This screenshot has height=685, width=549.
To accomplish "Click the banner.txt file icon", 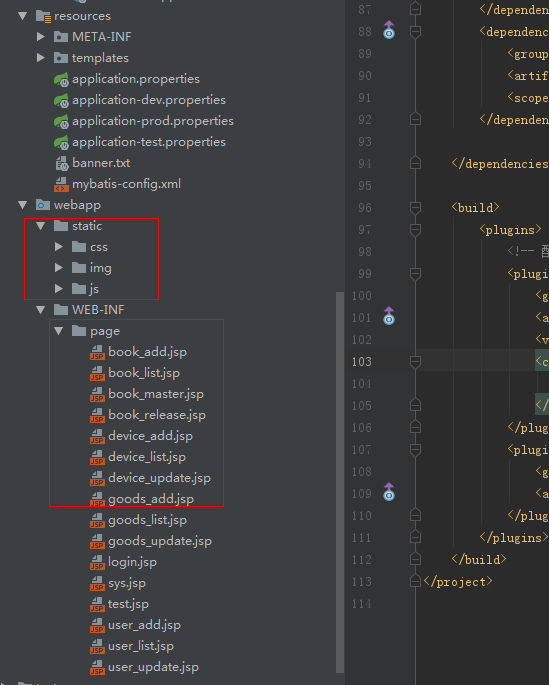I will point(62,163).
